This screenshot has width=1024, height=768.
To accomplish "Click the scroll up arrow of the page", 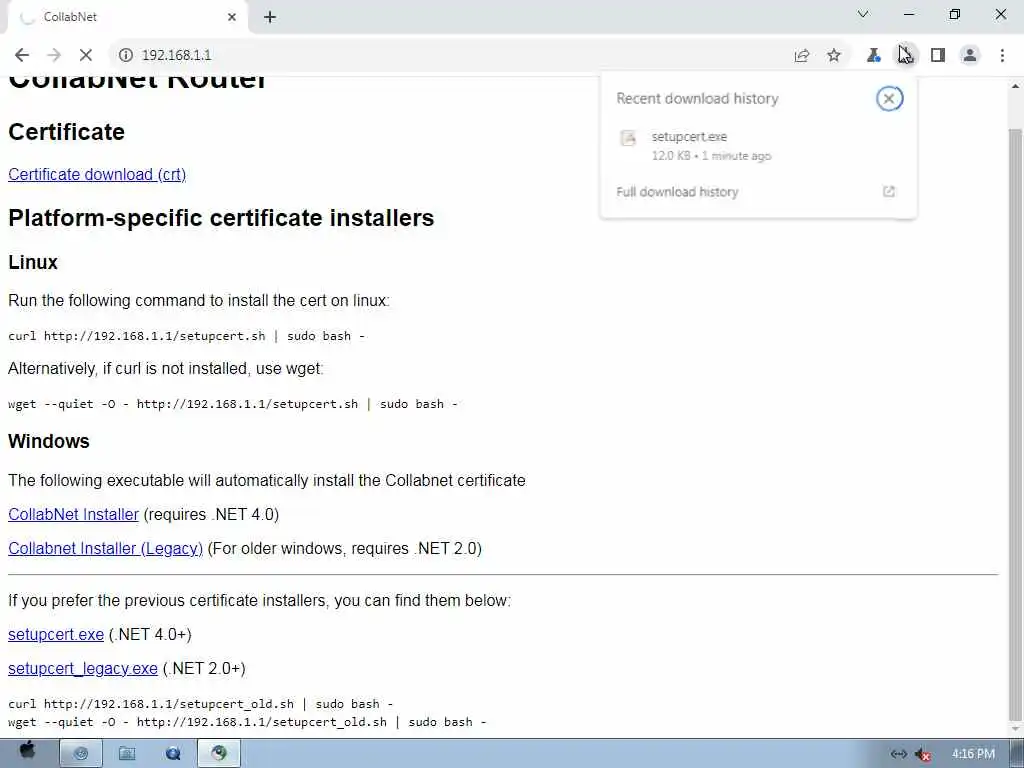I will click(x=1015, y=86).
